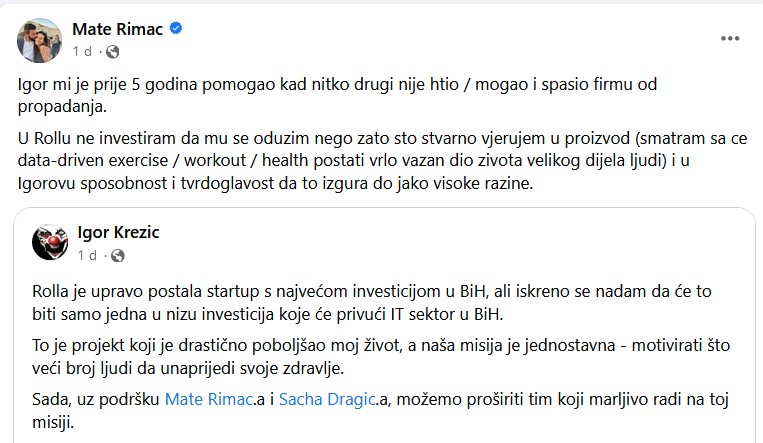Click the verified badge beside Mate Rimac
Screen dimensions: 763x443
(176, 30)
